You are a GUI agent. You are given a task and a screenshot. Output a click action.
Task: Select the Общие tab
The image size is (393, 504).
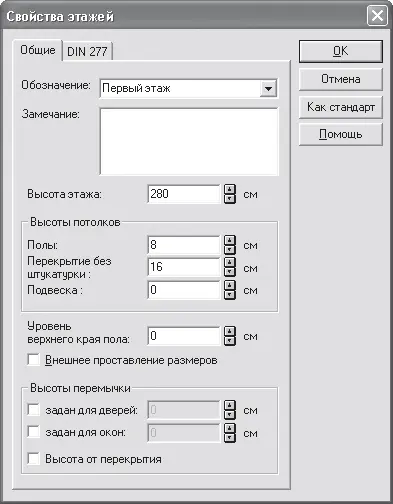coord(38,50)
